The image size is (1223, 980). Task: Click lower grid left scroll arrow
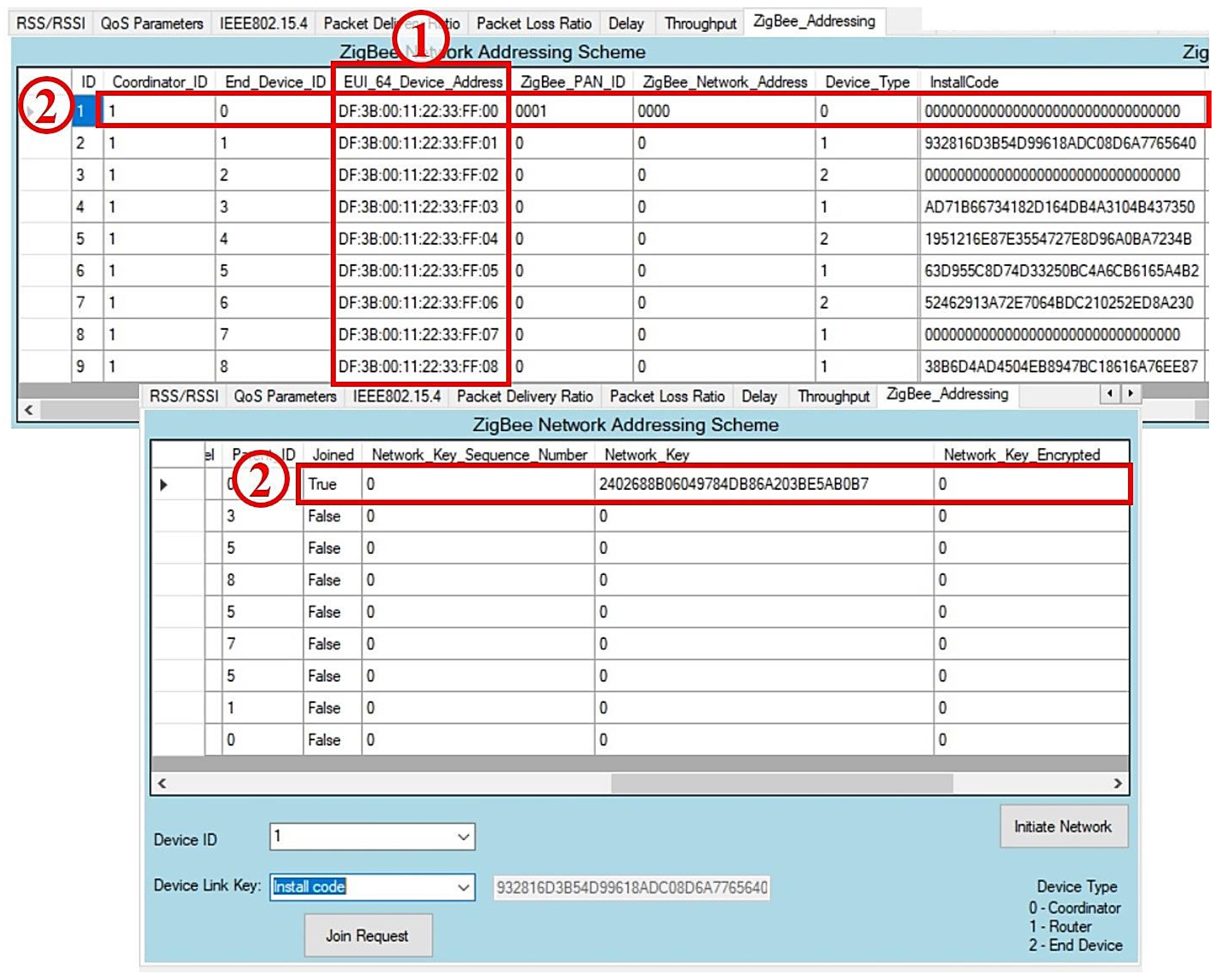[162, 783]
